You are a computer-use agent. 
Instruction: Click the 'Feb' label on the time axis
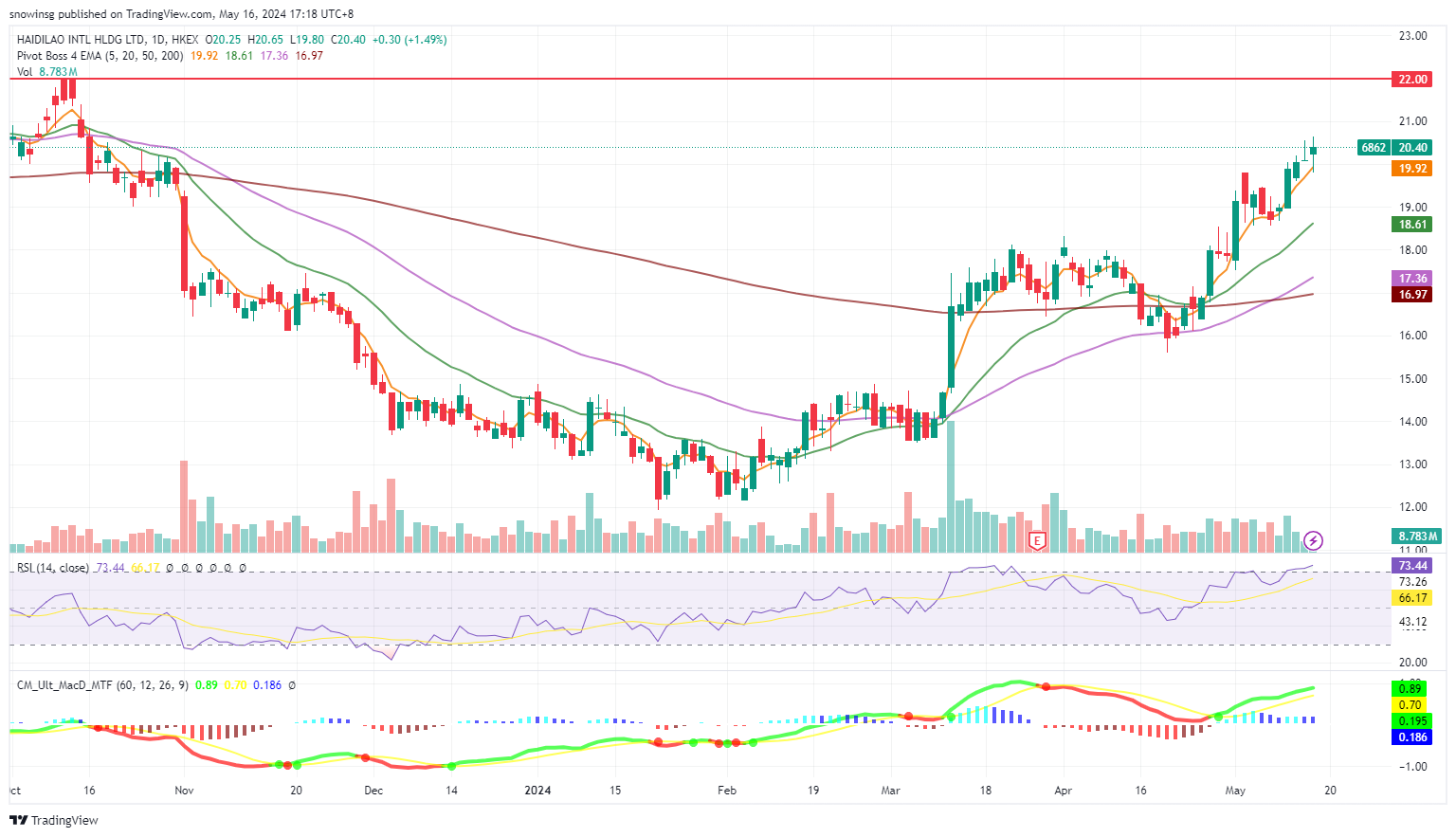[727, 791]
